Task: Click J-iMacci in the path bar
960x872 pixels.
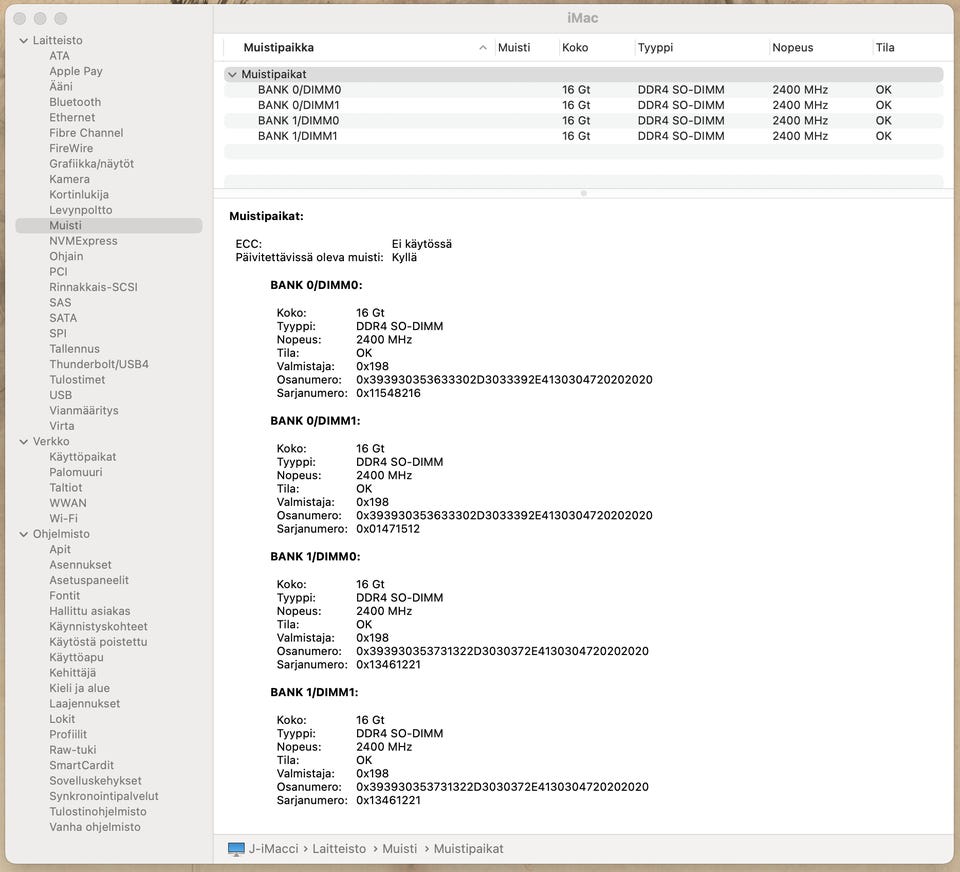Action: click(x=273, y=849)
